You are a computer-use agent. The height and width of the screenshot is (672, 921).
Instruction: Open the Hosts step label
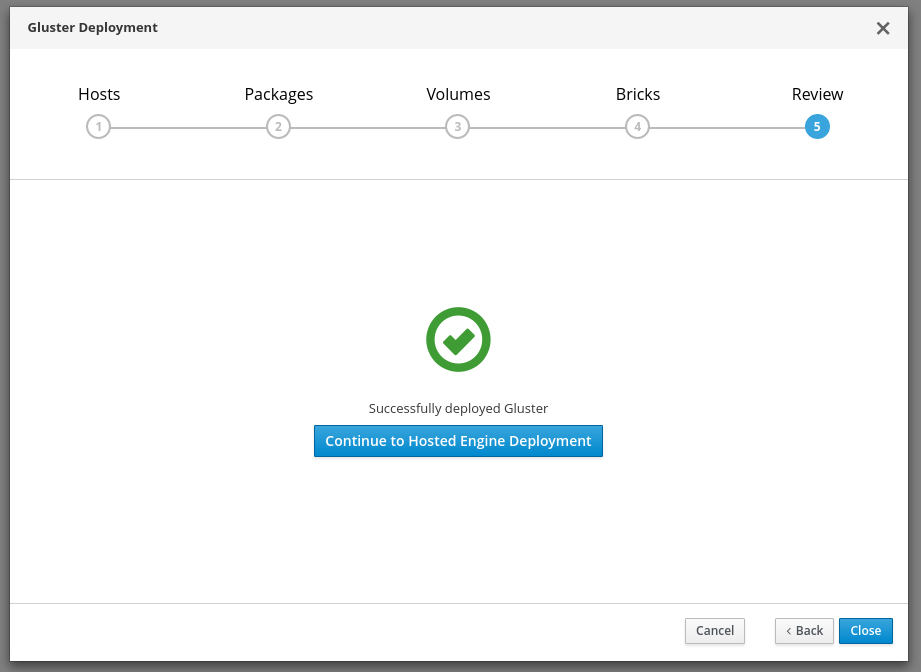[99, 94]
